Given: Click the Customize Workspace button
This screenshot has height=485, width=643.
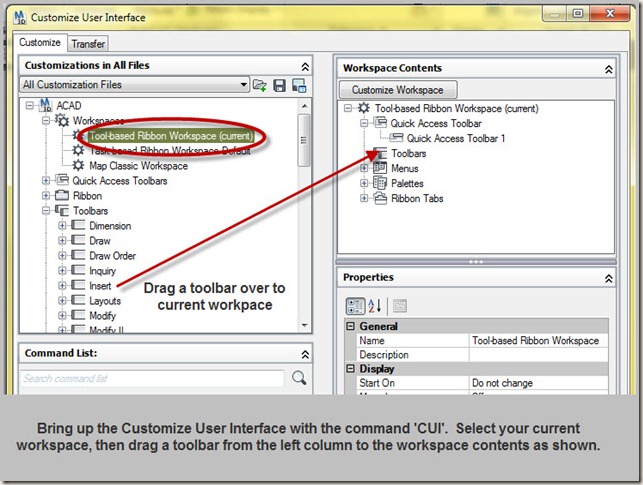Looking at the screenshot, I should pyautogui.click(x=397, y=90).
